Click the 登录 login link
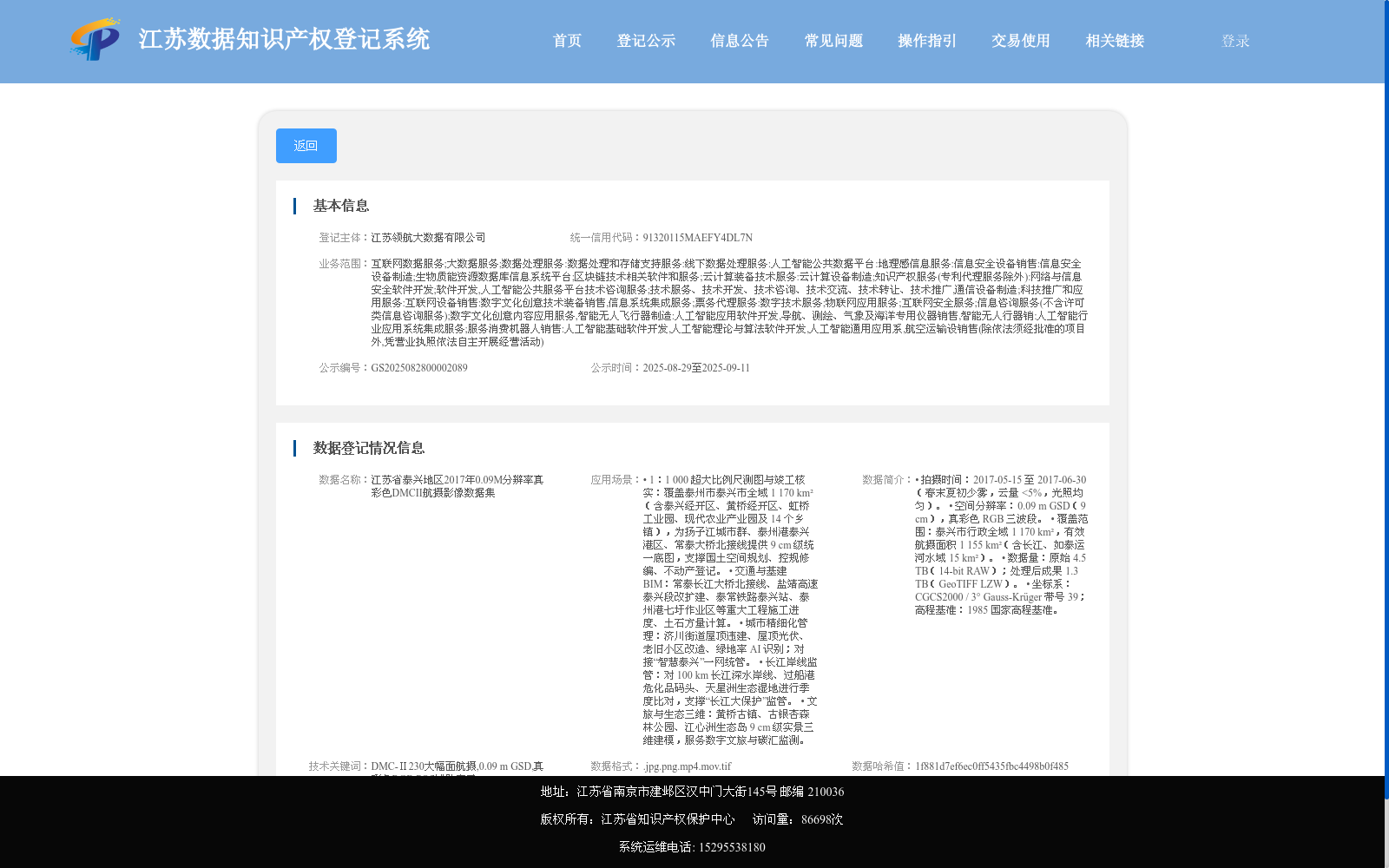This screenshot has height=868, width=1389. tap(1235, 41)
